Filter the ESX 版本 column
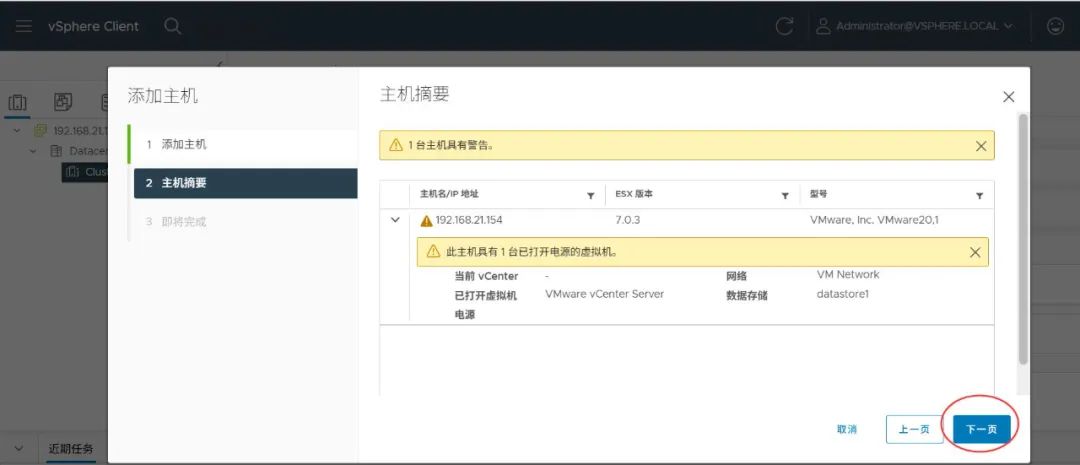The image size is (1080, 465). tap(785, 196)
